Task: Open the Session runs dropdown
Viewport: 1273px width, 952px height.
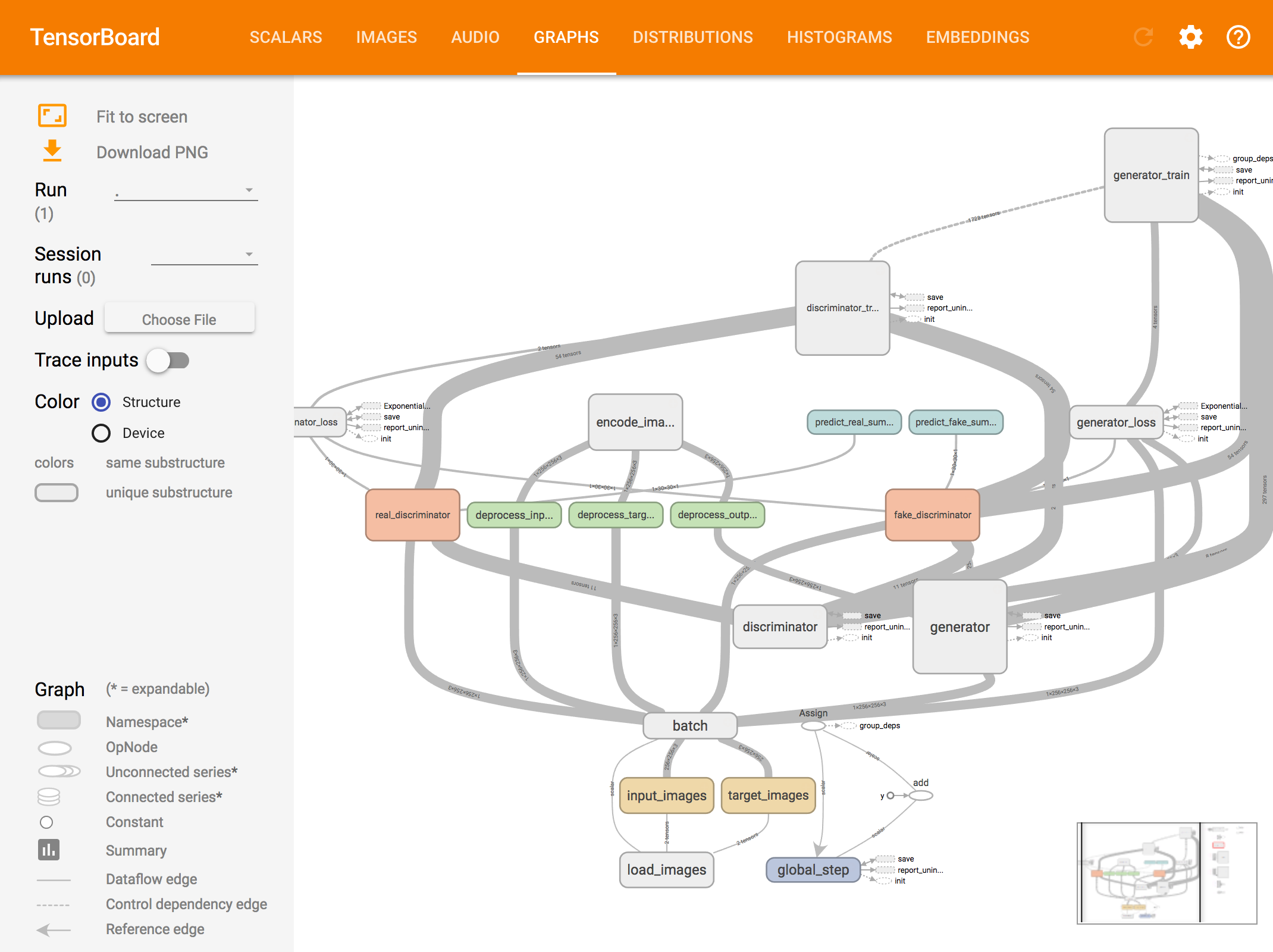Action: click(x=204, y=255)
